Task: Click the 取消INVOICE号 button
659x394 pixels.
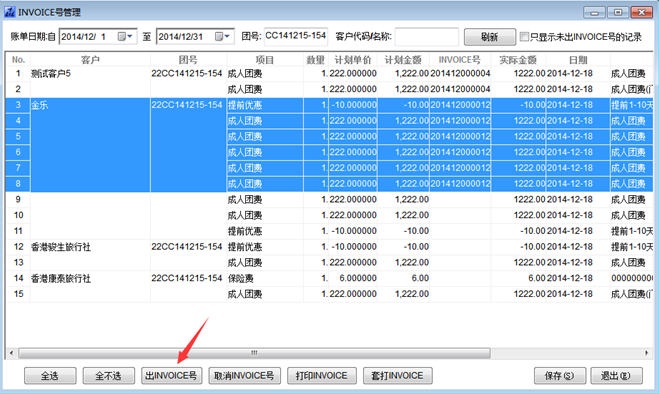Action: pos(244,375)
